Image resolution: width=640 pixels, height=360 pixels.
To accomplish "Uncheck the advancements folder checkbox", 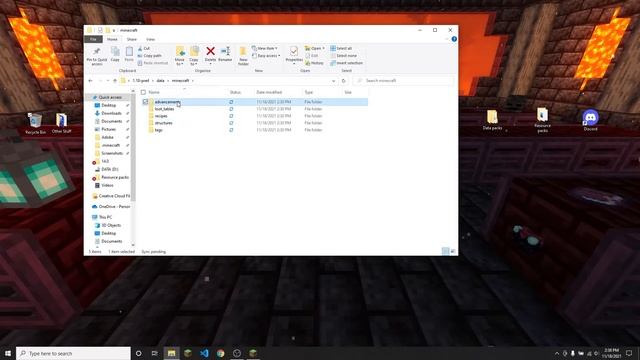I will 145,102.
